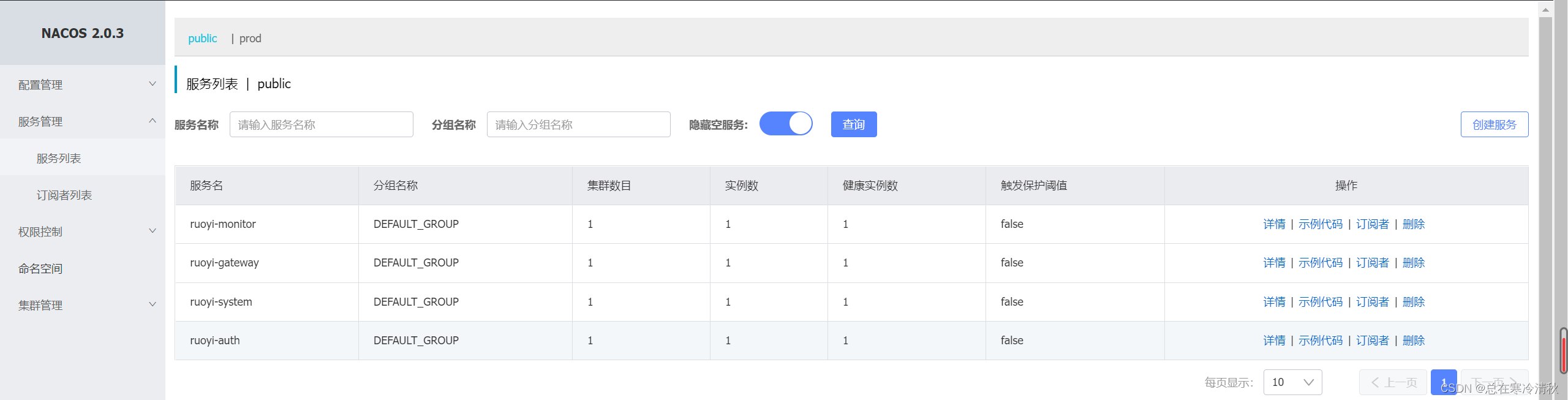Open 命名空间 in sidebar
This screenshot has width=1568, height=400.
pyautogui.click(x=40, y=268)
